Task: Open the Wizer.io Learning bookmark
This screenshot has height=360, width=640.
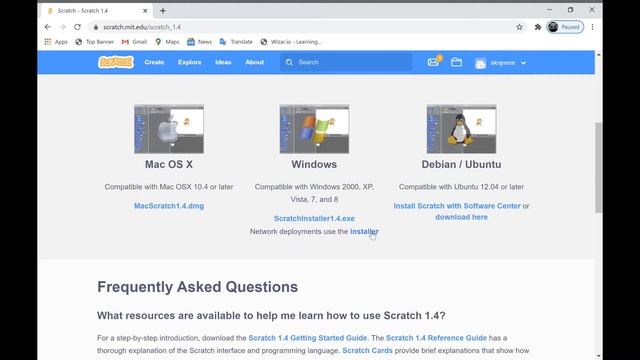Action: pyautogui.click(x=291, y=42)
